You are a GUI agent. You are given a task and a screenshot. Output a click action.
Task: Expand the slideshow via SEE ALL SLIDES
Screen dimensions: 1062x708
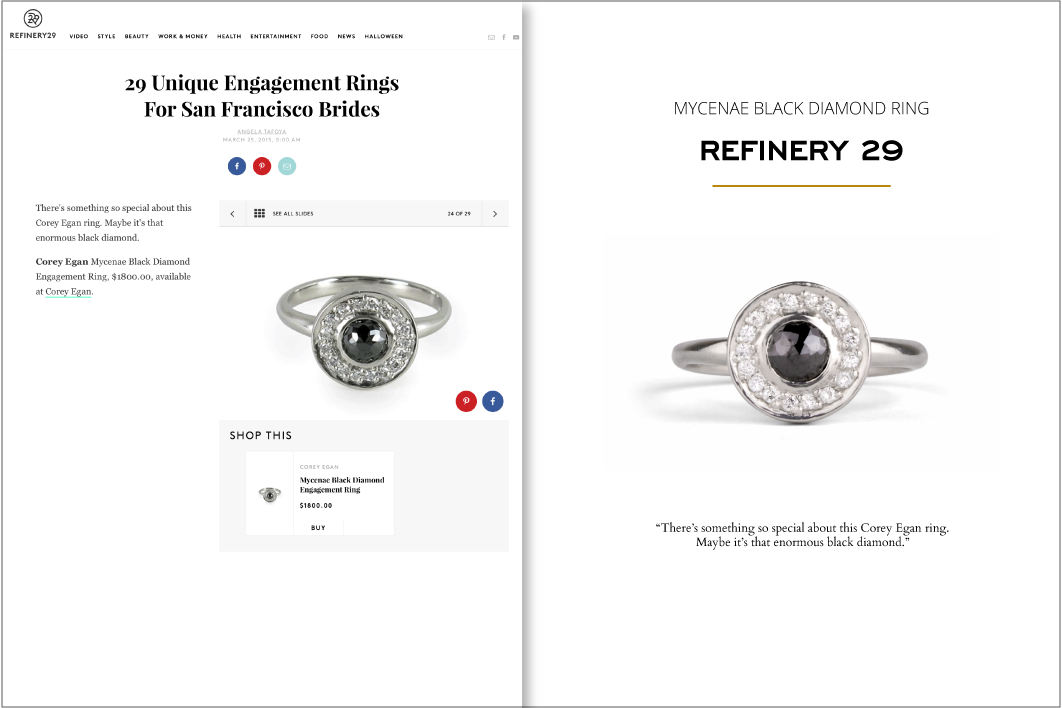coord(294,213)
